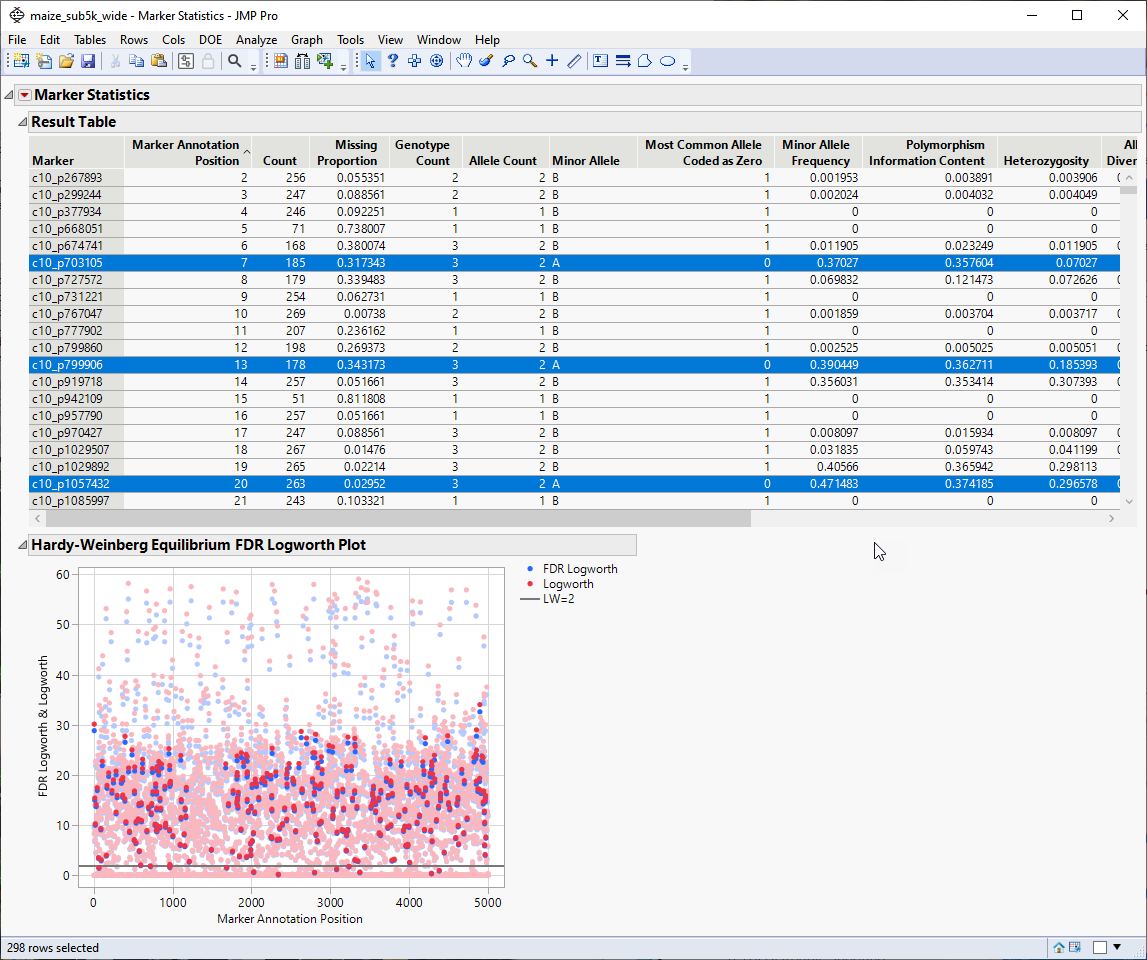The image size is (1147, 960).
Task: Open Marker Statistics red triangle menu
Action: tap(25, 95)
